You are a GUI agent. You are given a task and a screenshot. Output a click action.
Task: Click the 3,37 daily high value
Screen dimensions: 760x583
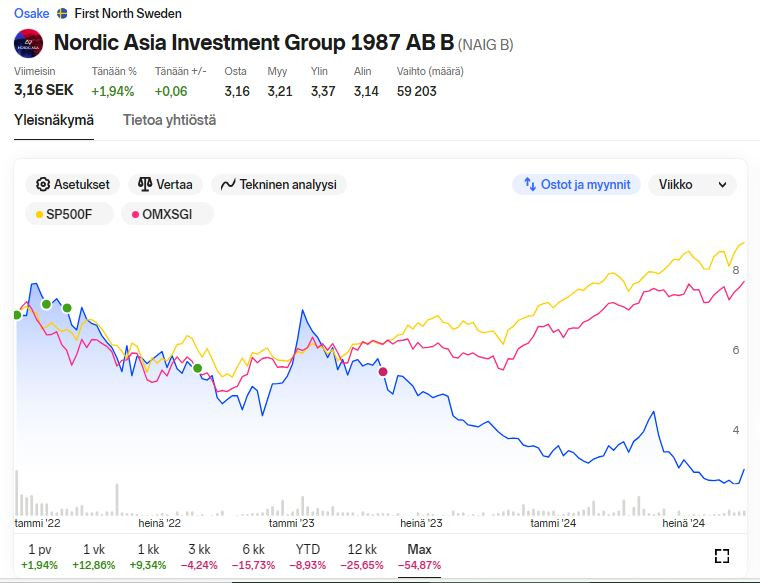tap(323, 91)
